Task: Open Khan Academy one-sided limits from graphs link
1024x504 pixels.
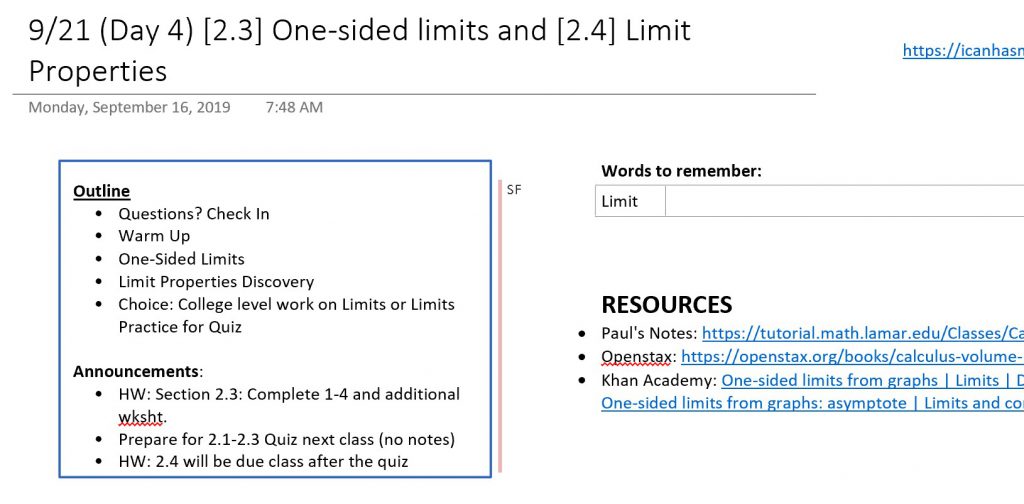Action: coord(872,380)
